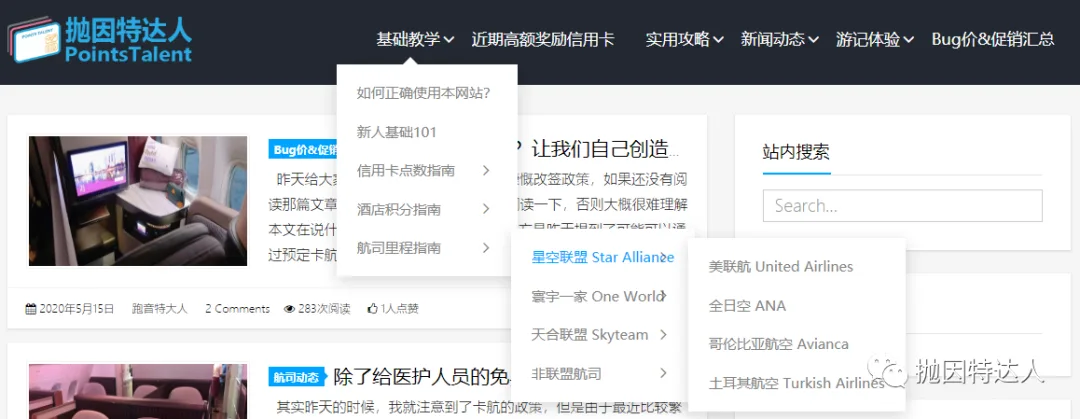The height and width of the screenshot is (419, 1080).
Task: Open article title 让我们自己创造…
Action: 599,149
